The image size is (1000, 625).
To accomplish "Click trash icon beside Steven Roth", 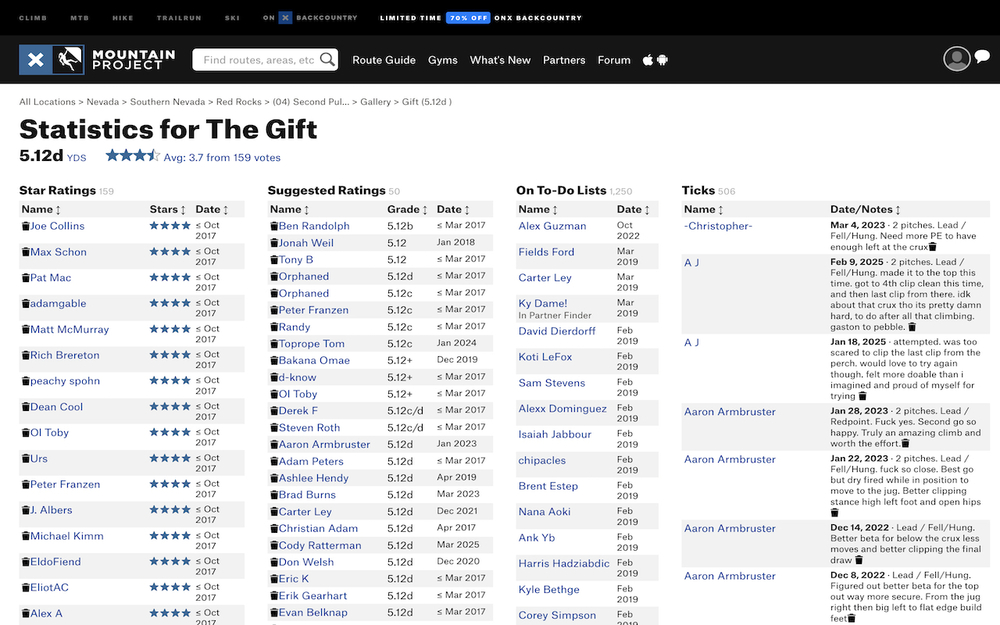I will point(274,428).
